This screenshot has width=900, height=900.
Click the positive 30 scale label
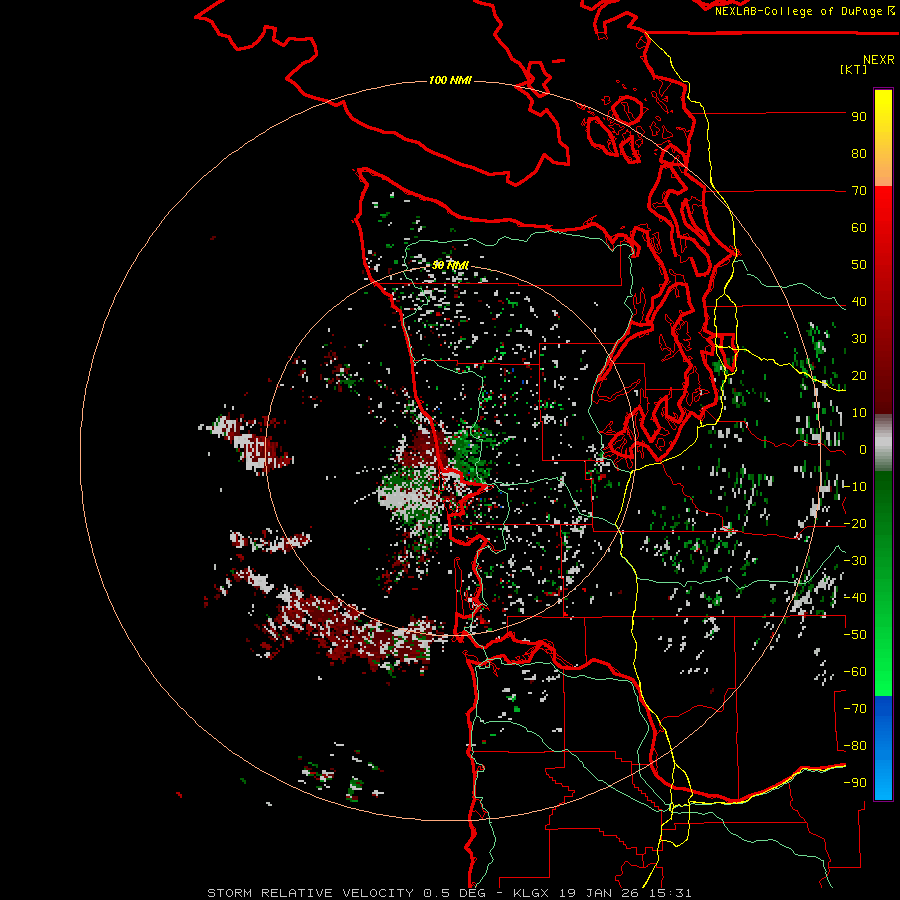coord(859,339)
